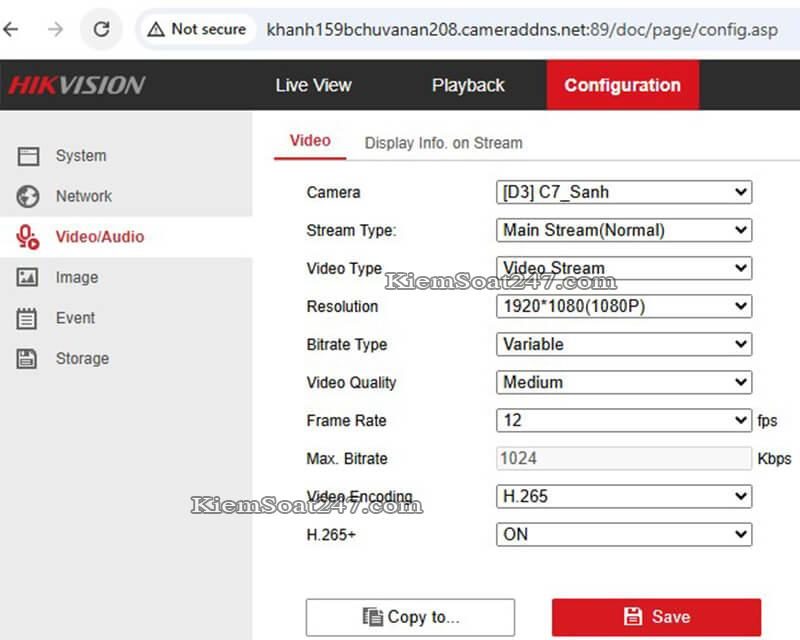Click the Event calendar icon
The image size is (800, 640).
27,318
